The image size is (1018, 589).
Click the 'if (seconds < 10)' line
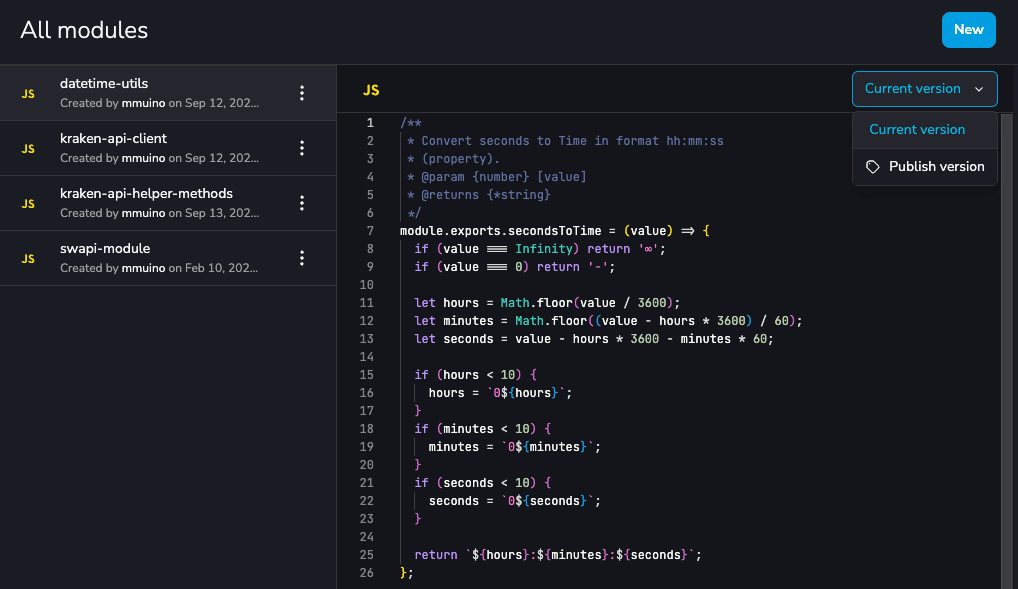482,482
